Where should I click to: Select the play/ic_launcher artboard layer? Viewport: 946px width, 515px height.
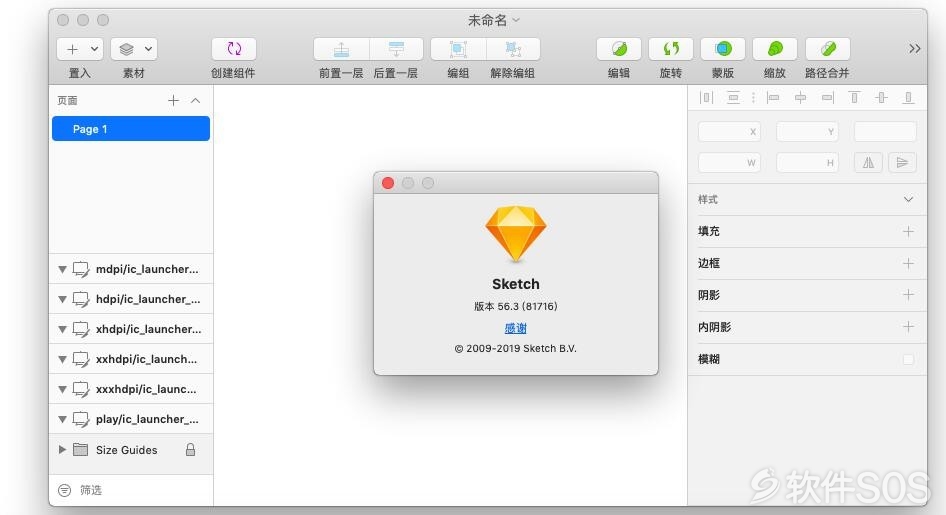coord(131,419)
